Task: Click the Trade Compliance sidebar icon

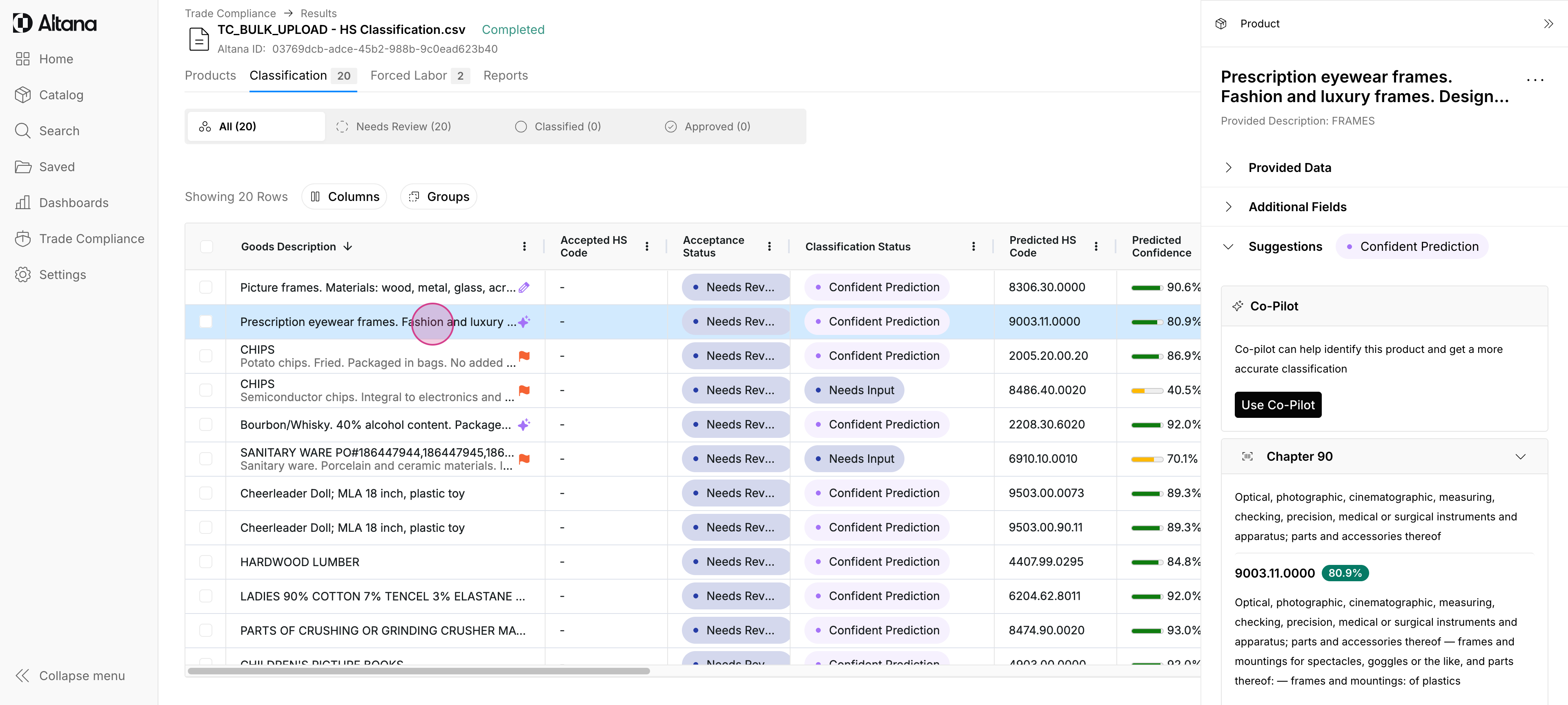Action: tap(22, 239)
